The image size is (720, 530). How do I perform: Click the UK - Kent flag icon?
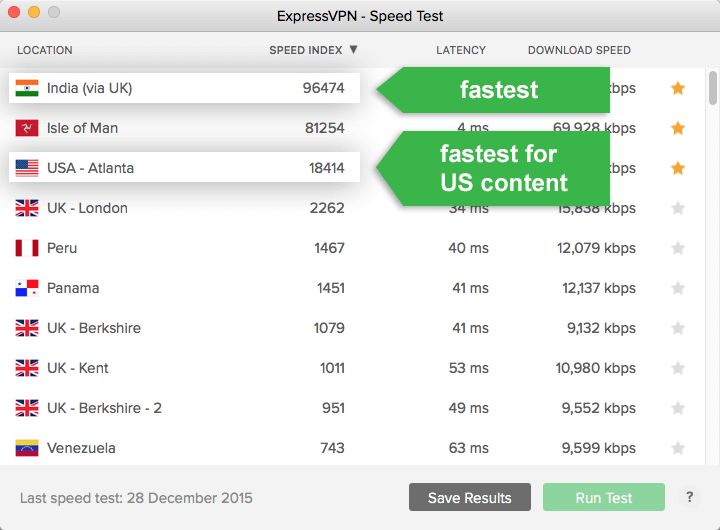click(27, 368)
